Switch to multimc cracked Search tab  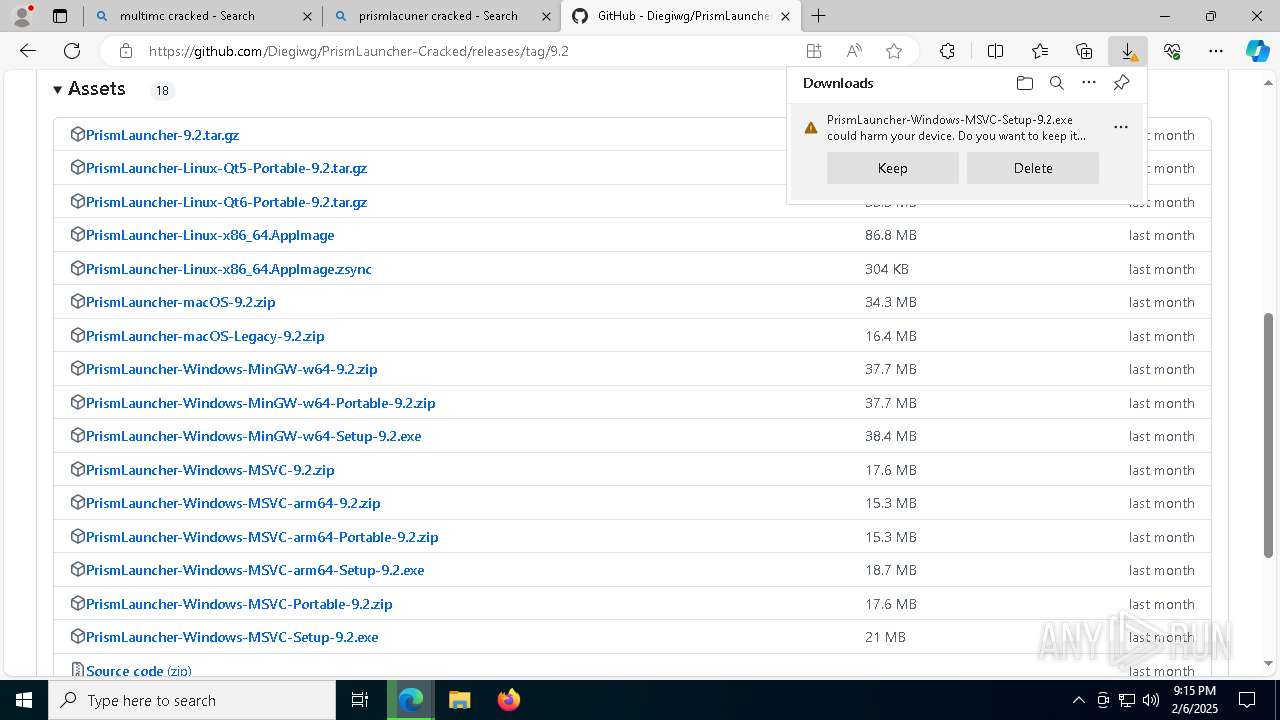[x=202, y=16]
